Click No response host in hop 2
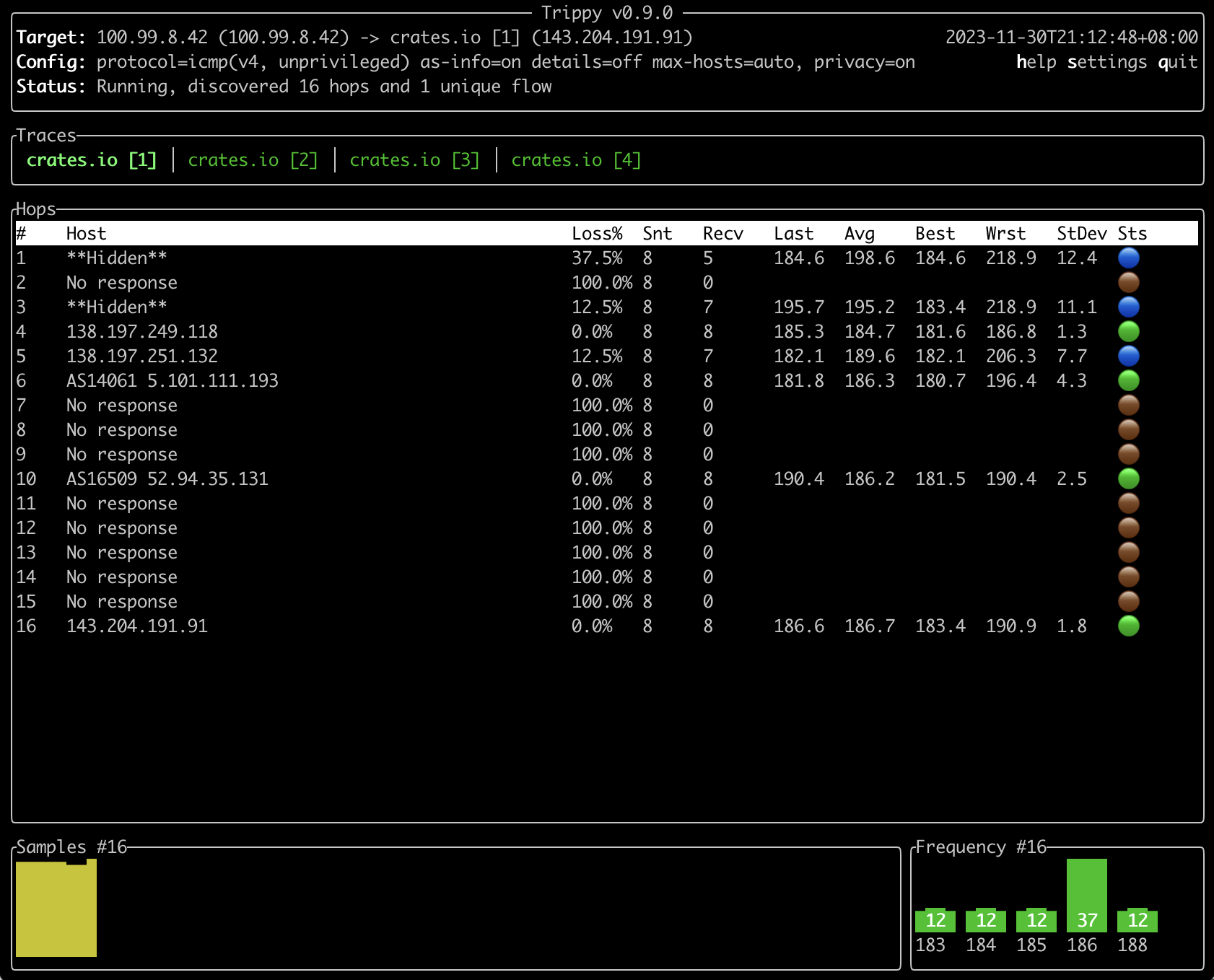The width and height of the screenshot is (1214, 980). pyautogui.click(x=122, y=283)
